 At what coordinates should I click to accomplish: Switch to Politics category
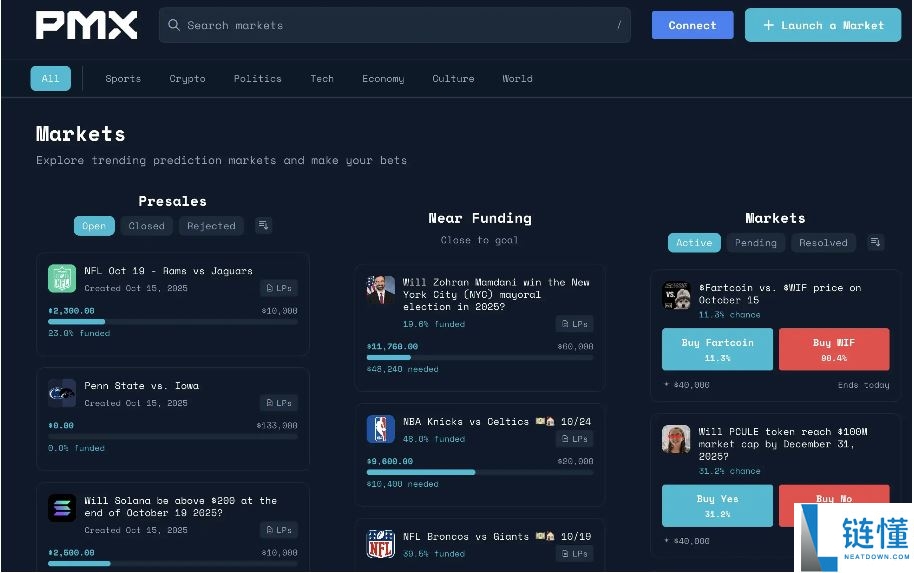coord(258,79)
